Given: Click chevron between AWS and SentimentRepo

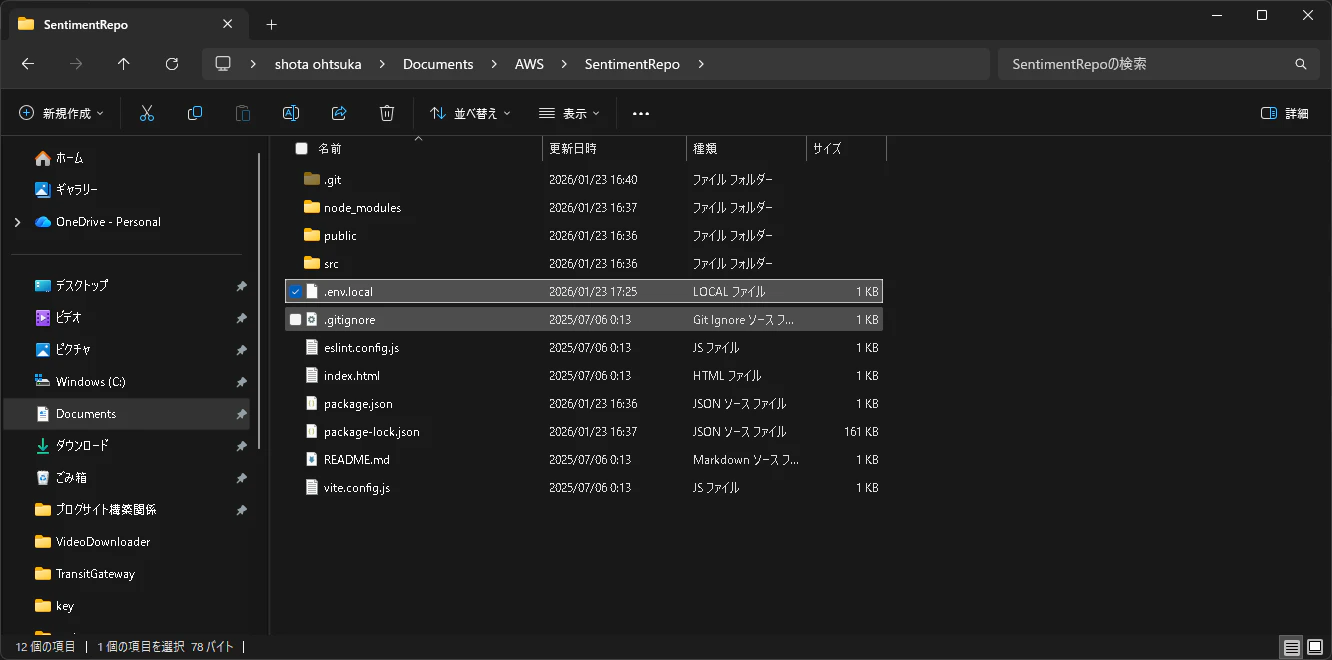Looking at the screenshot, I should point(564,64).
